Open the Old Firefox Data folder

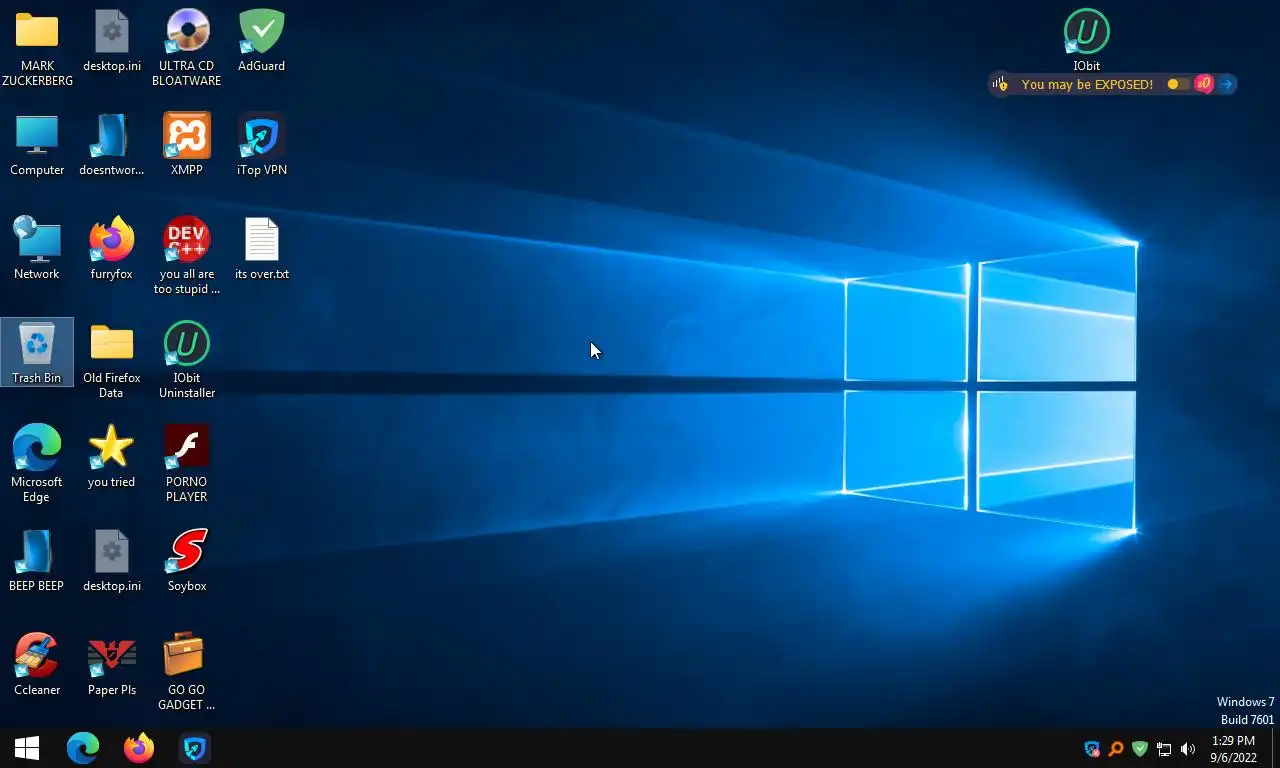(x=111, y=360)
